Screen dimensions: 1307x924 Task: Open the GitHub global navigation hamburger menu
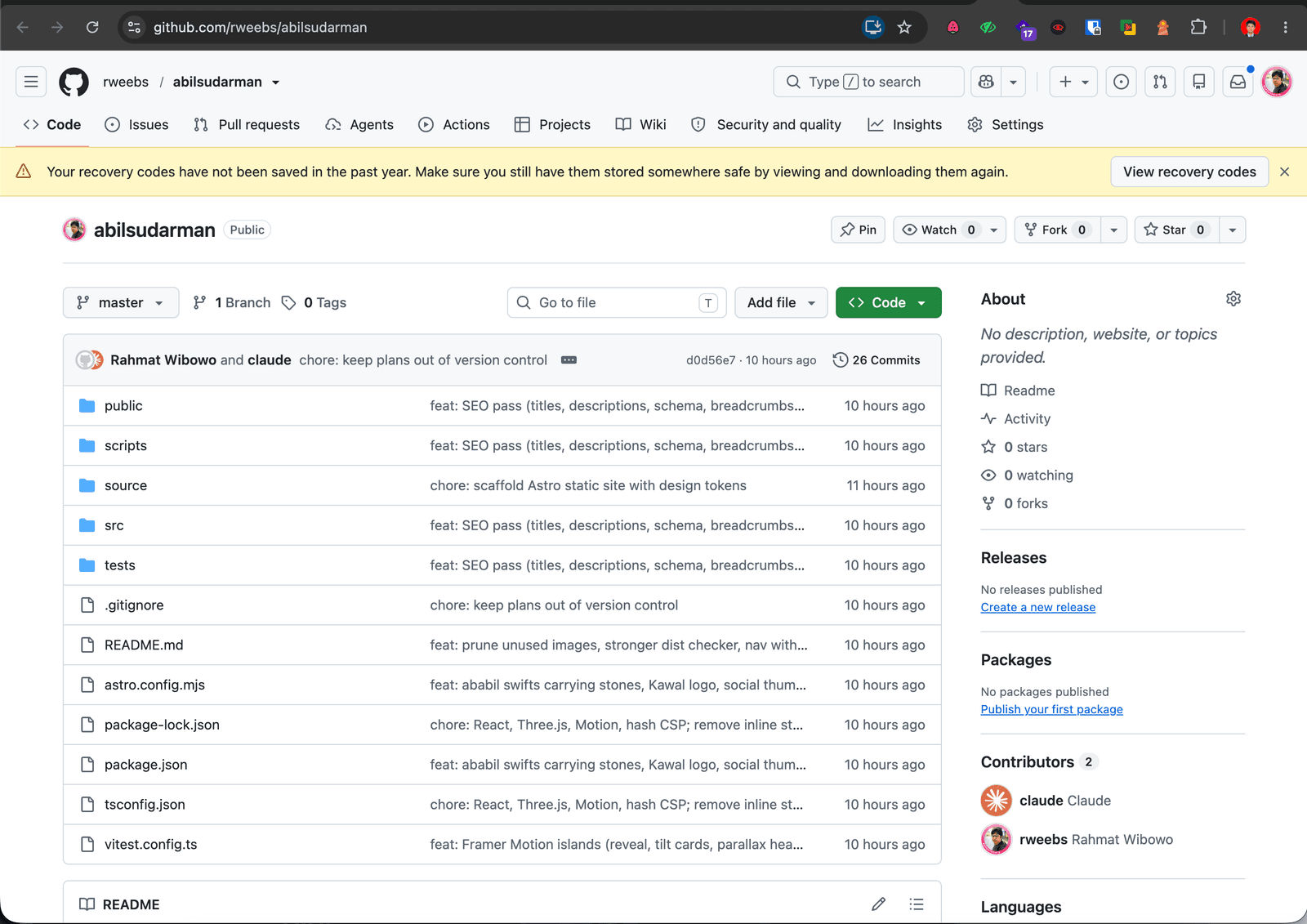31,82
